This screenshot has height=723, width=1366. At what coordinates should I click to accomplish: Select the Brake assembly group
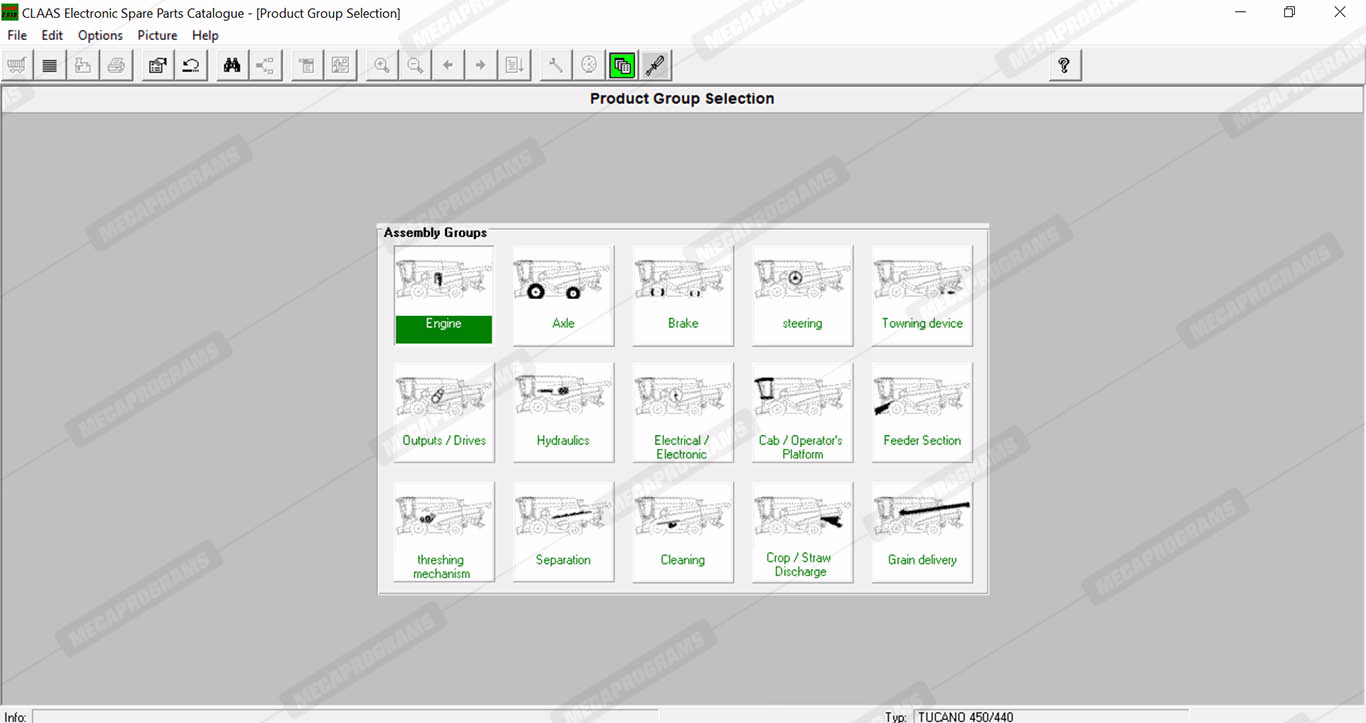pos(683,295)
